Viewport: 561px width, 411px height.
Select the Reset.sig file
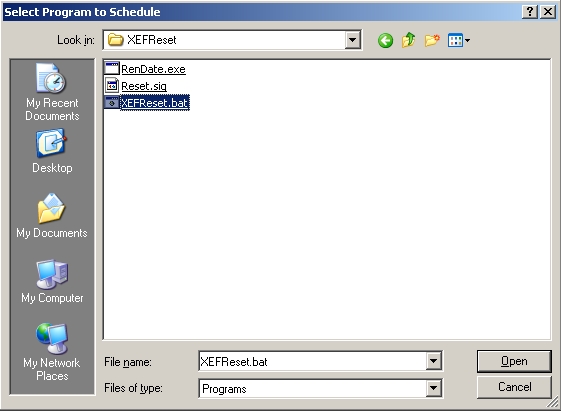[x=144, y=86]
